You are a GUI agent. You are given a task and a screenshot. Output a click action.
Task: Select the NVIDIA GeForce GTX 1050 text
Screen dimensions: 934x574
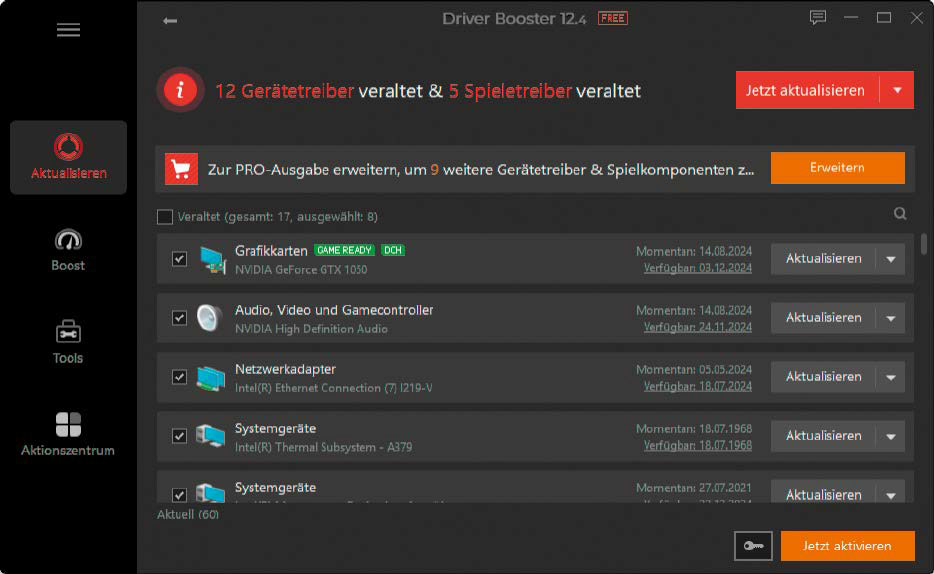(301, 270)
